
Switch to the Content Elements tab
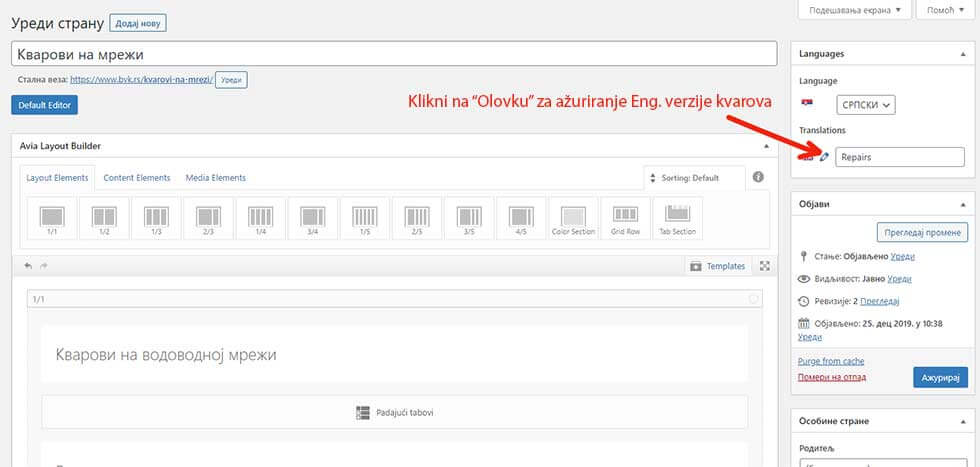(137, 178)
